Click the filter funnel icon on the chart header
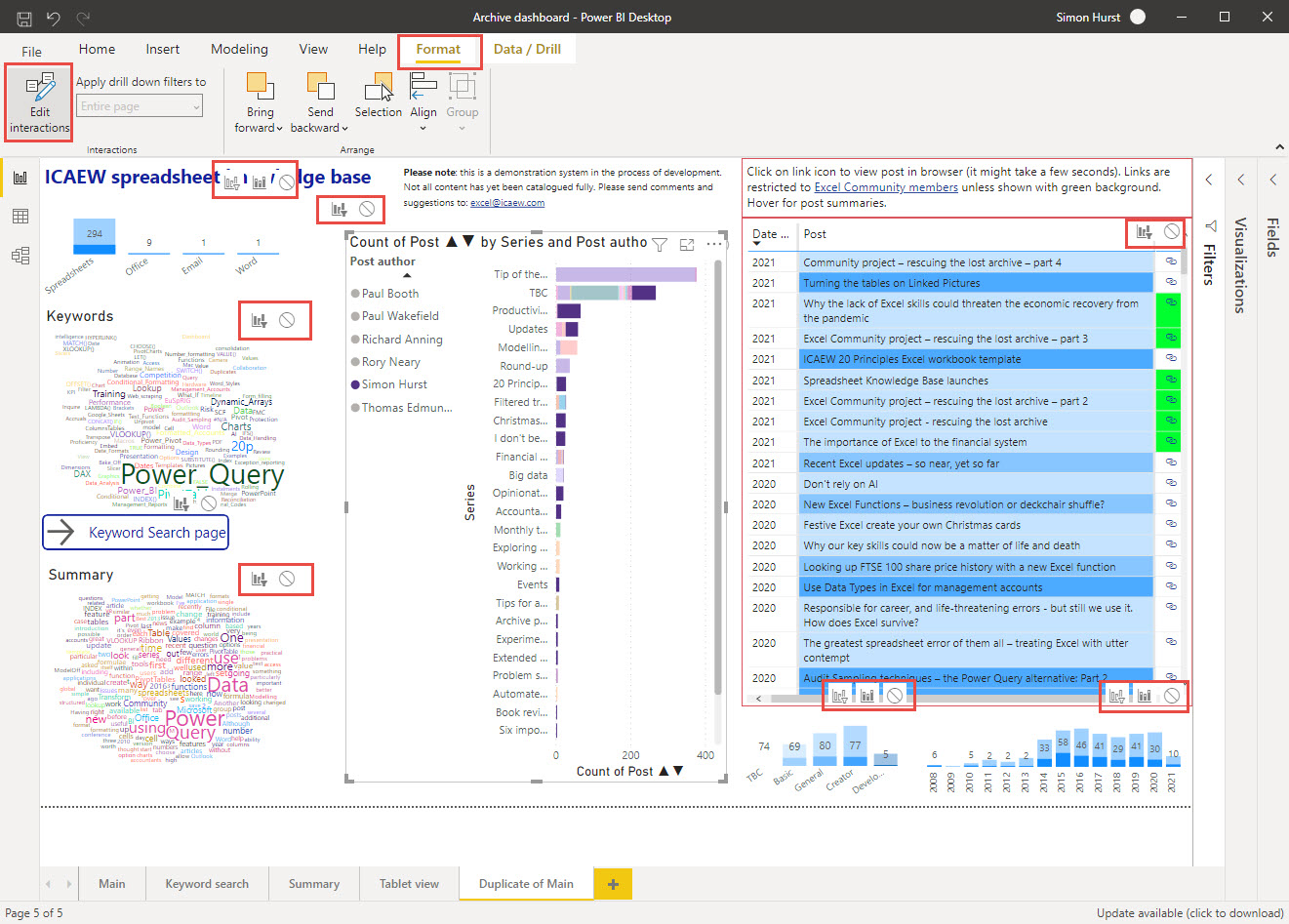Image resolution: width=1289 pixels, height=924 pixels. [660, 244]
